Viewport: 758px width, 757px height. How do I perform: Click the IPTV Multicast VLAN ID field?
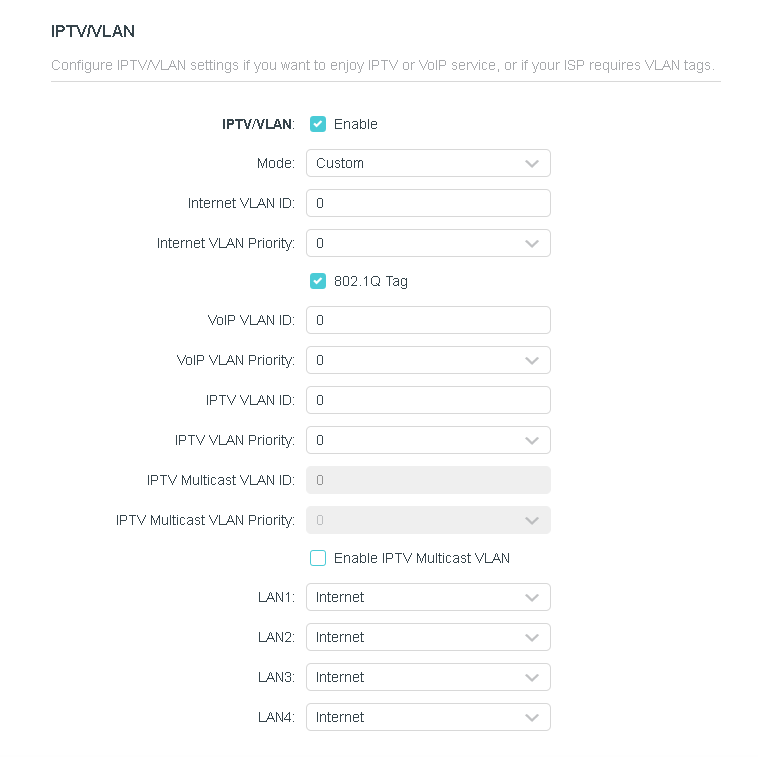point(428,480)
